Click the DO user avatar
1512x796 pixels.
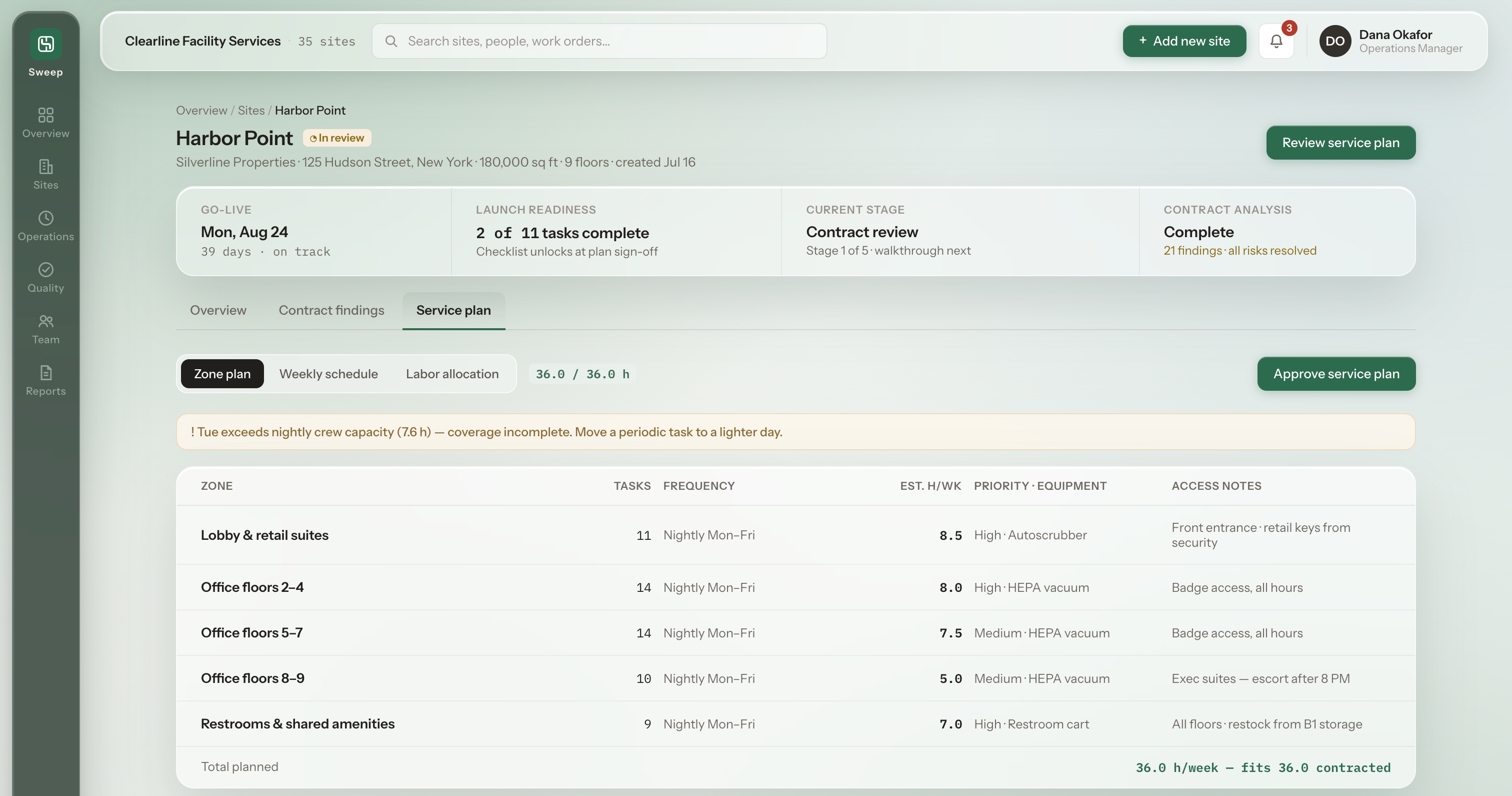point(1334,41)
